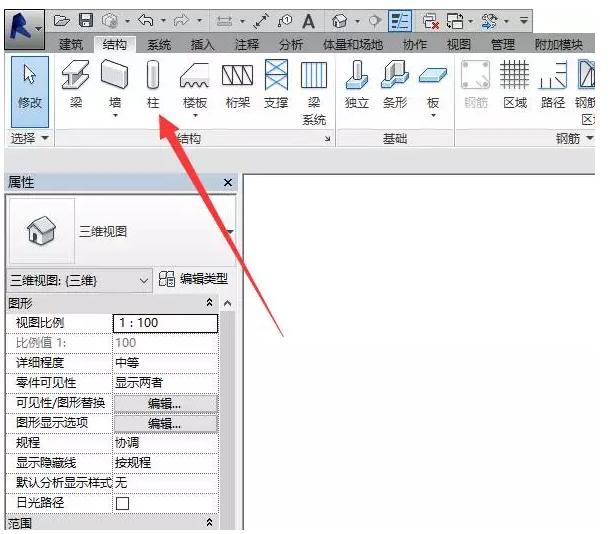The height and width of the screenshot is (534, 615).
Task: Select the Aligned Dimension tool in quick access
Action: tap(261, 21)
